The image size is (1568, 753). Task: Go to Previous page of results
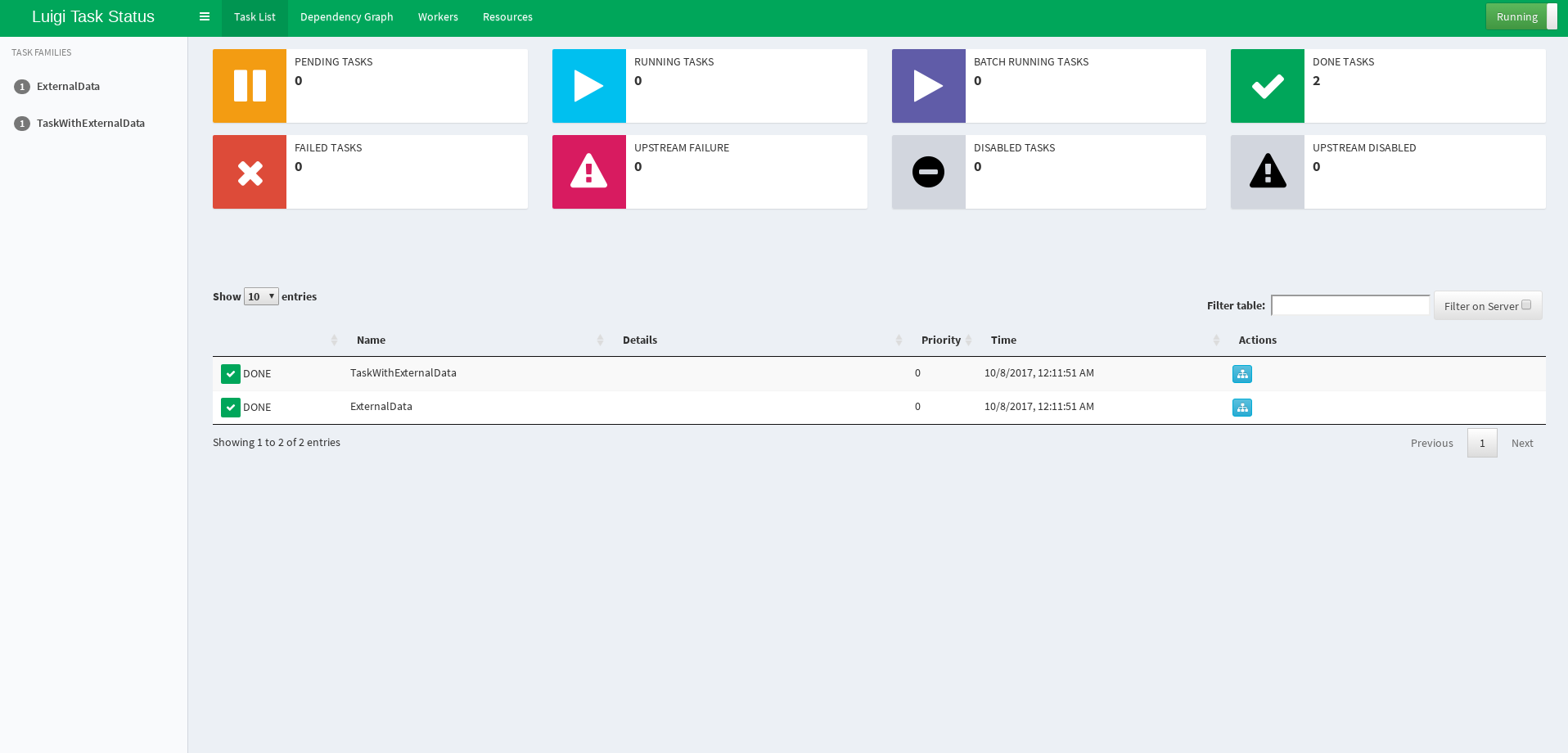[1432, 443]
